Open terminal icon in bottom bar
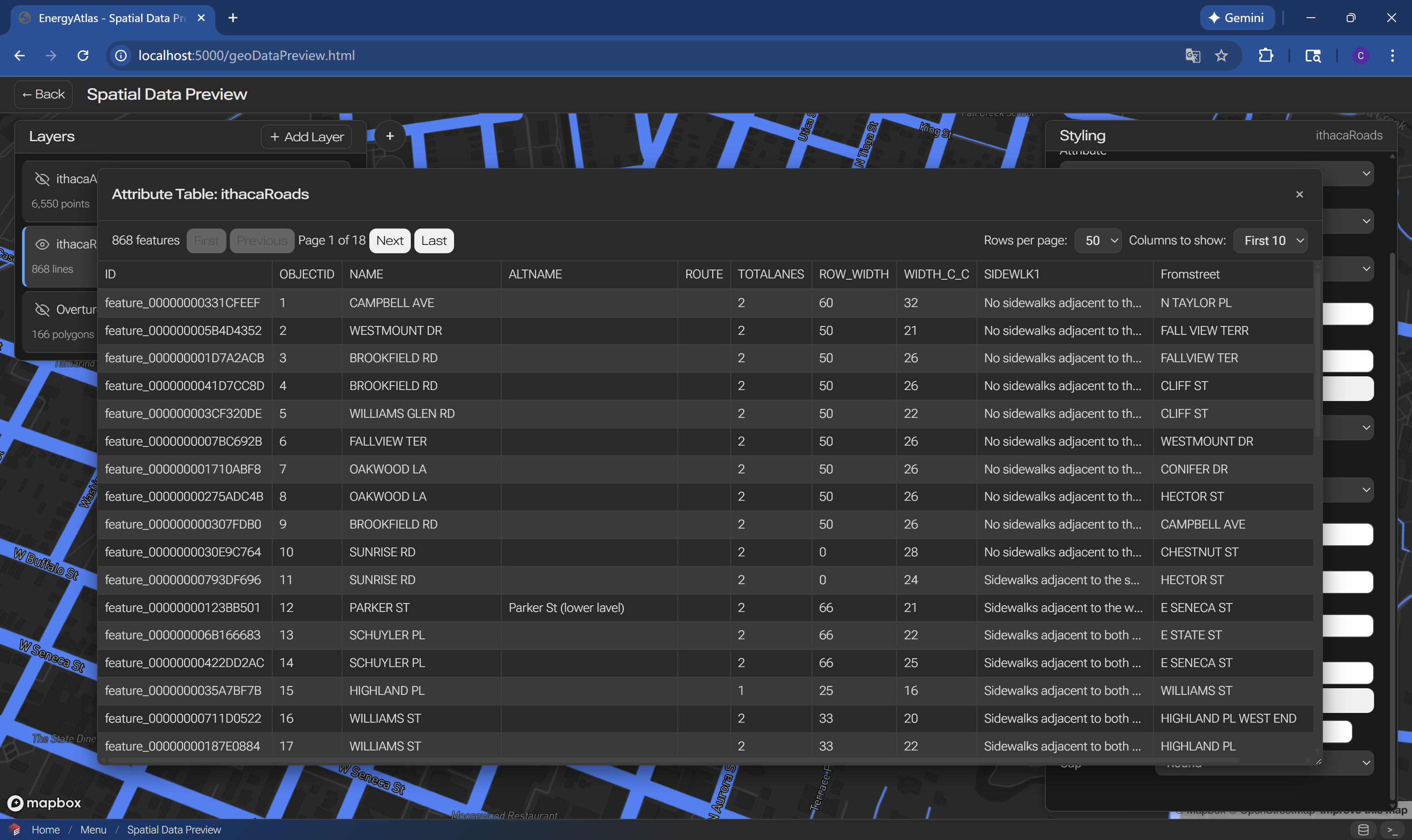The height and width of the screenshot is (840, 1412). 1392,830
